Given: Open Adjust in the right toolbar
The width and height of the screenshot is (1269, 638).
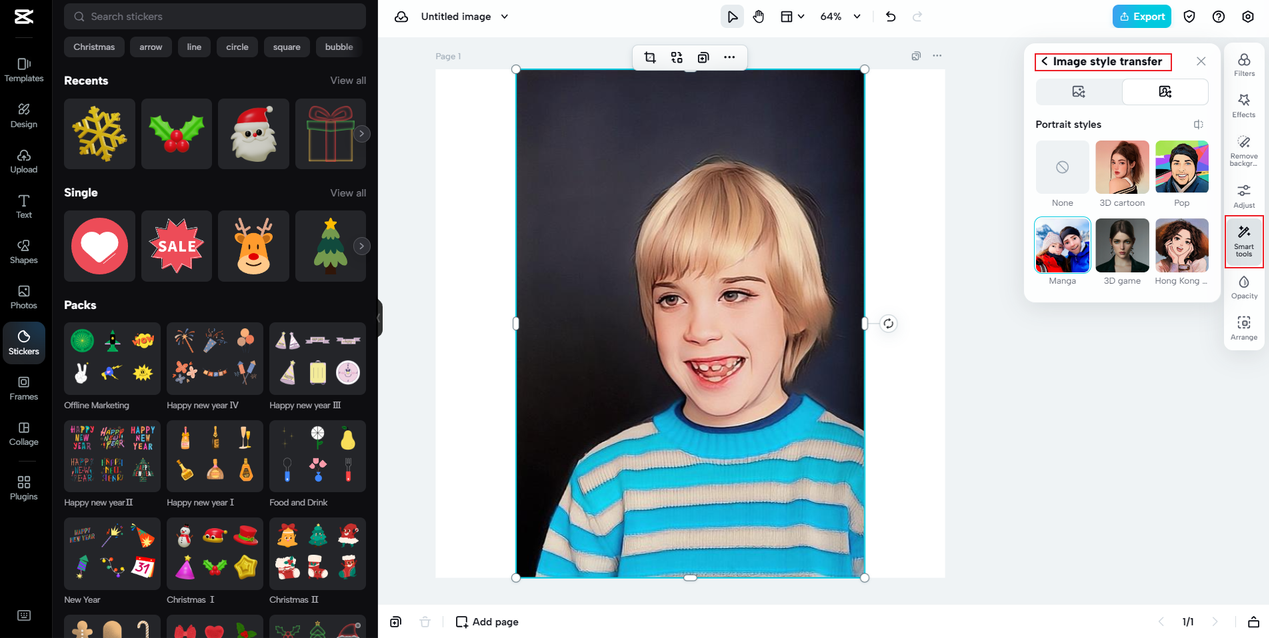Looking at the screenshot, I should click(x=1244, y=196).
